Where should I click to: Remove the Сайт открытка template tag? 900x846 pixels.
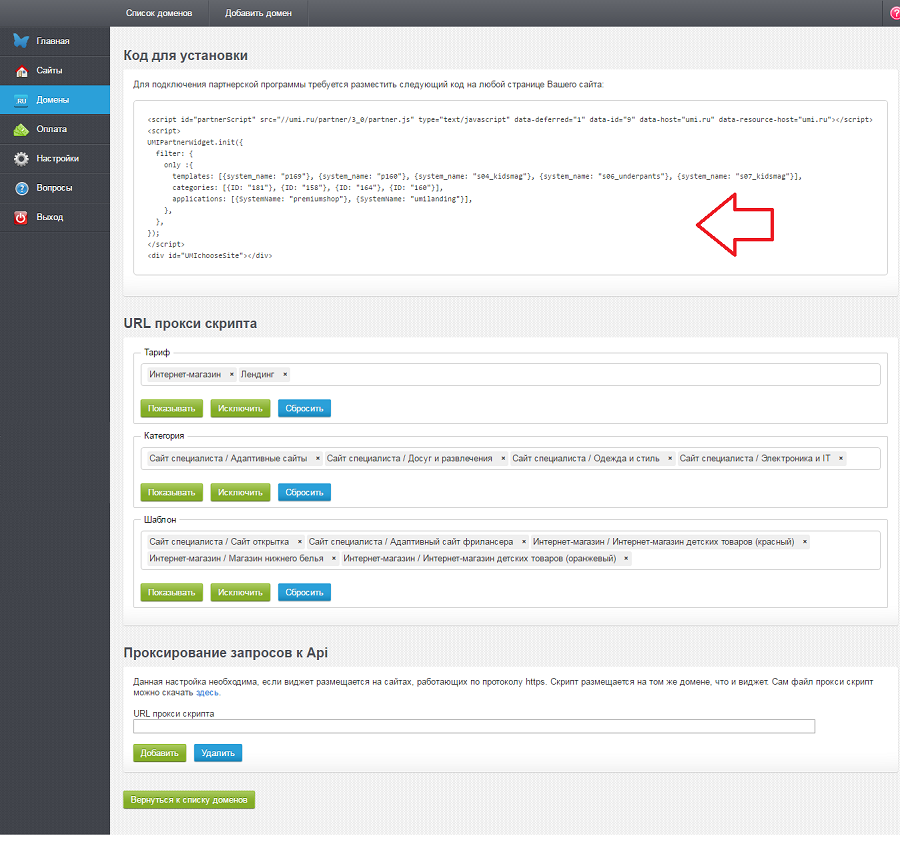pos(300,541)
